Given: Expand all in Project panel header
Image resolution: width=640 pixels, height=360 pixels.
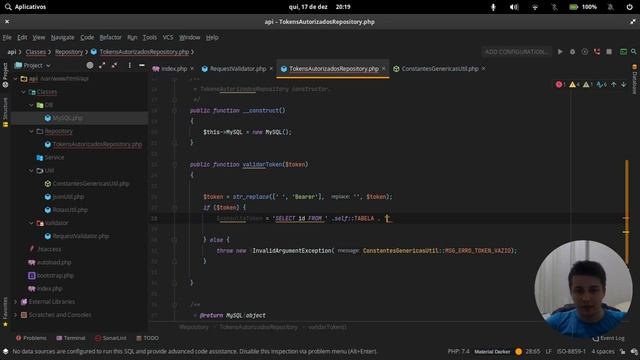Looking at the screenshot, I should 102,65.
